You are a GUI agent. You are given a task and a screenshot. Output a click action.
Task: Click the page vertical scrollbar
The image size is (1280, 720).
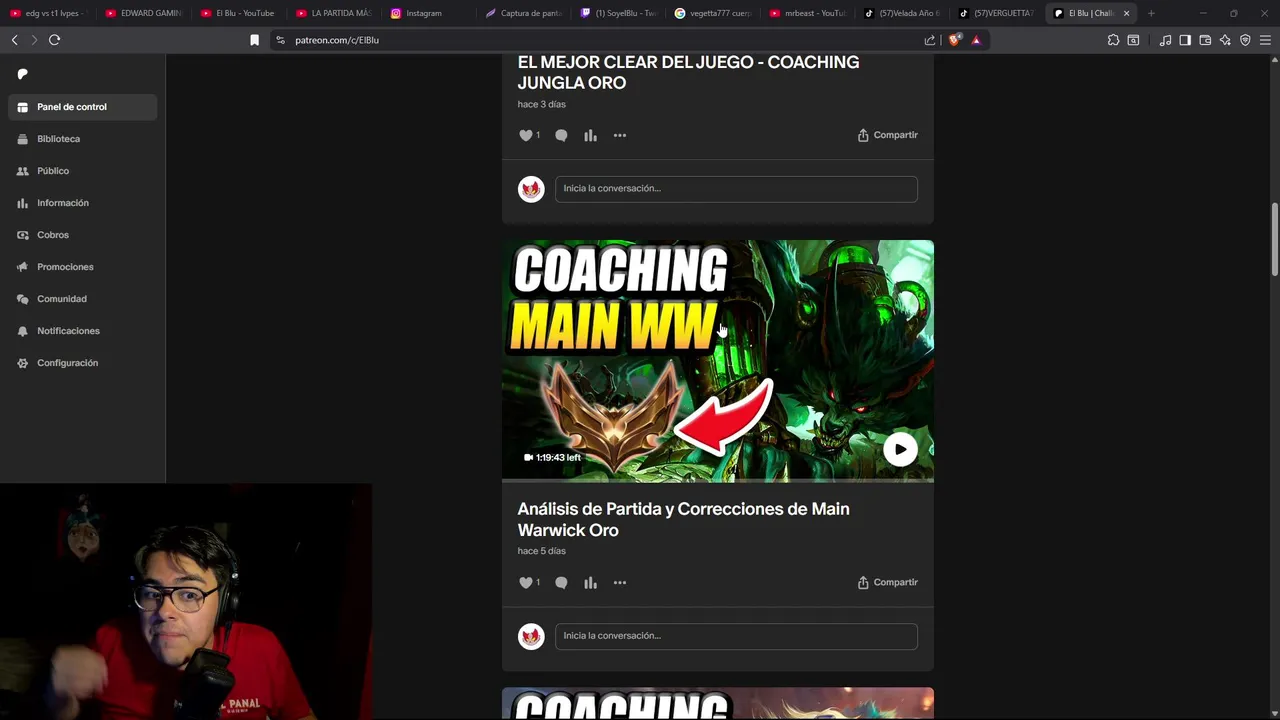pos(1275,240)
